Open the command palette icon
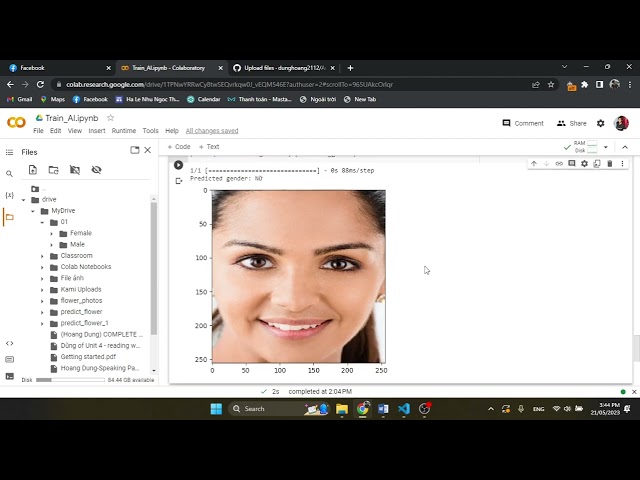 9,360
